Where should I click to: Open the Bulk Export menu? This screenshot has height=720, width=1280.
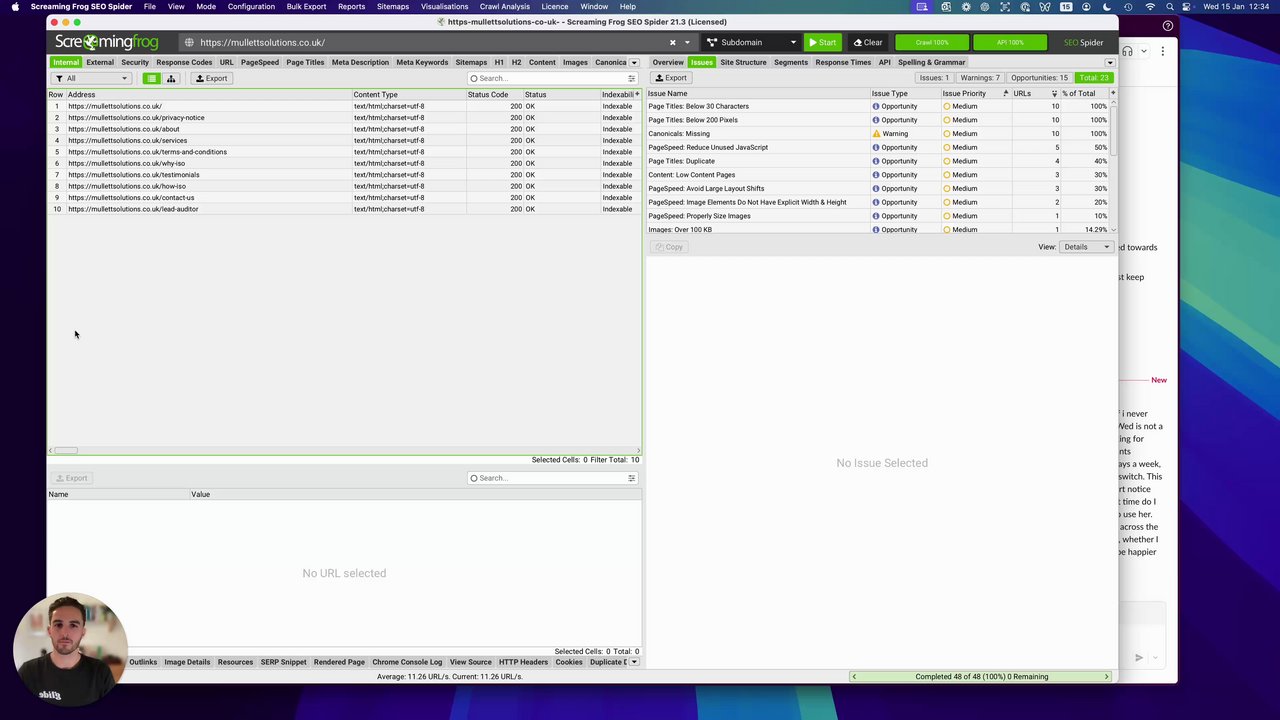coord(306,6)
